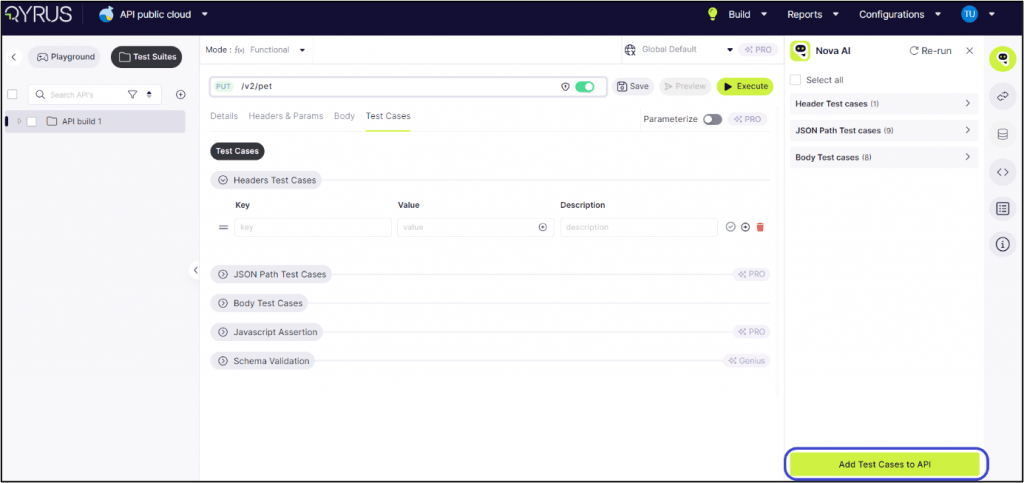1024x483 pixels.
Task: Tick the API build 1 checkbox
Action: 32,122
